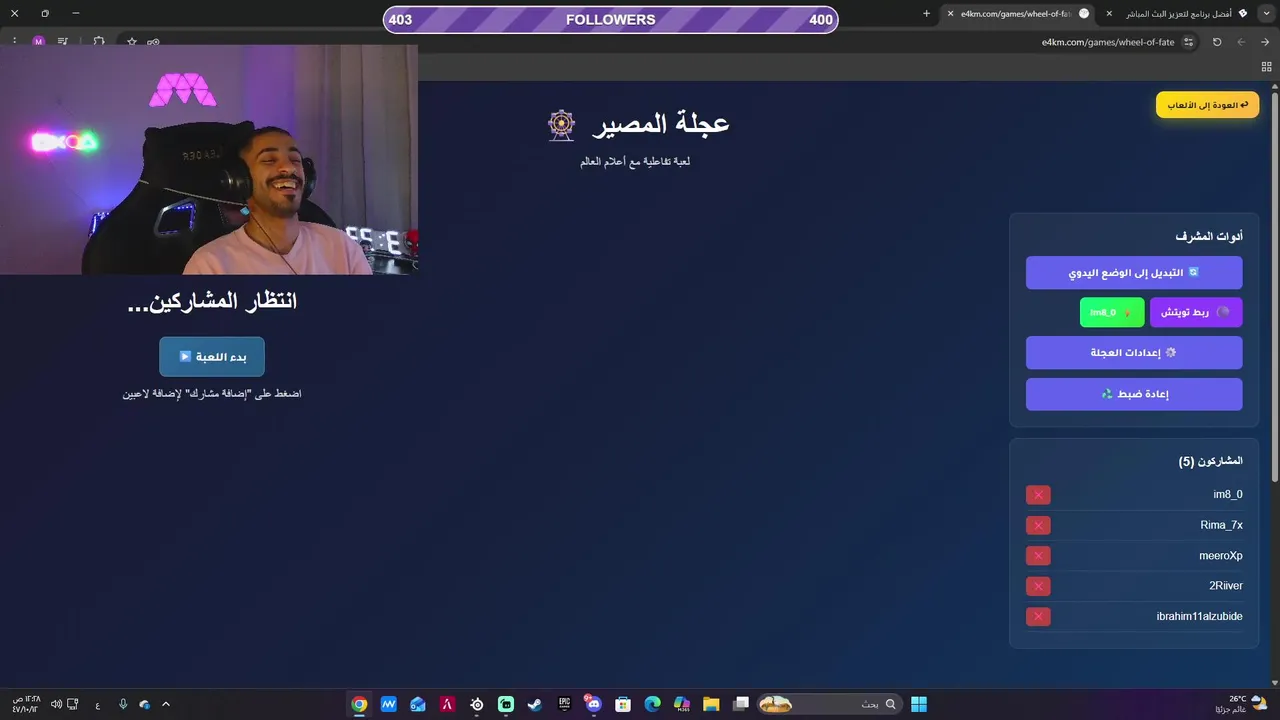
Task: Switch to manual mode التبديل إلى الوضع اليدوي
Action: click(1134, 273)
